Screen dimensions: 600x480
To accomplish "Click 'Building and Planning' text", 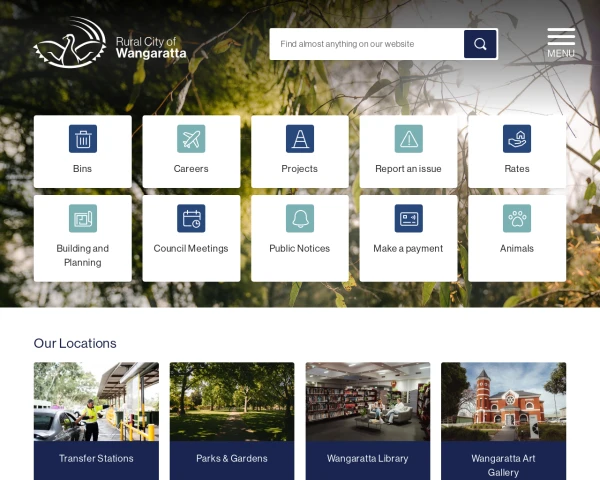I will [83, 255].
